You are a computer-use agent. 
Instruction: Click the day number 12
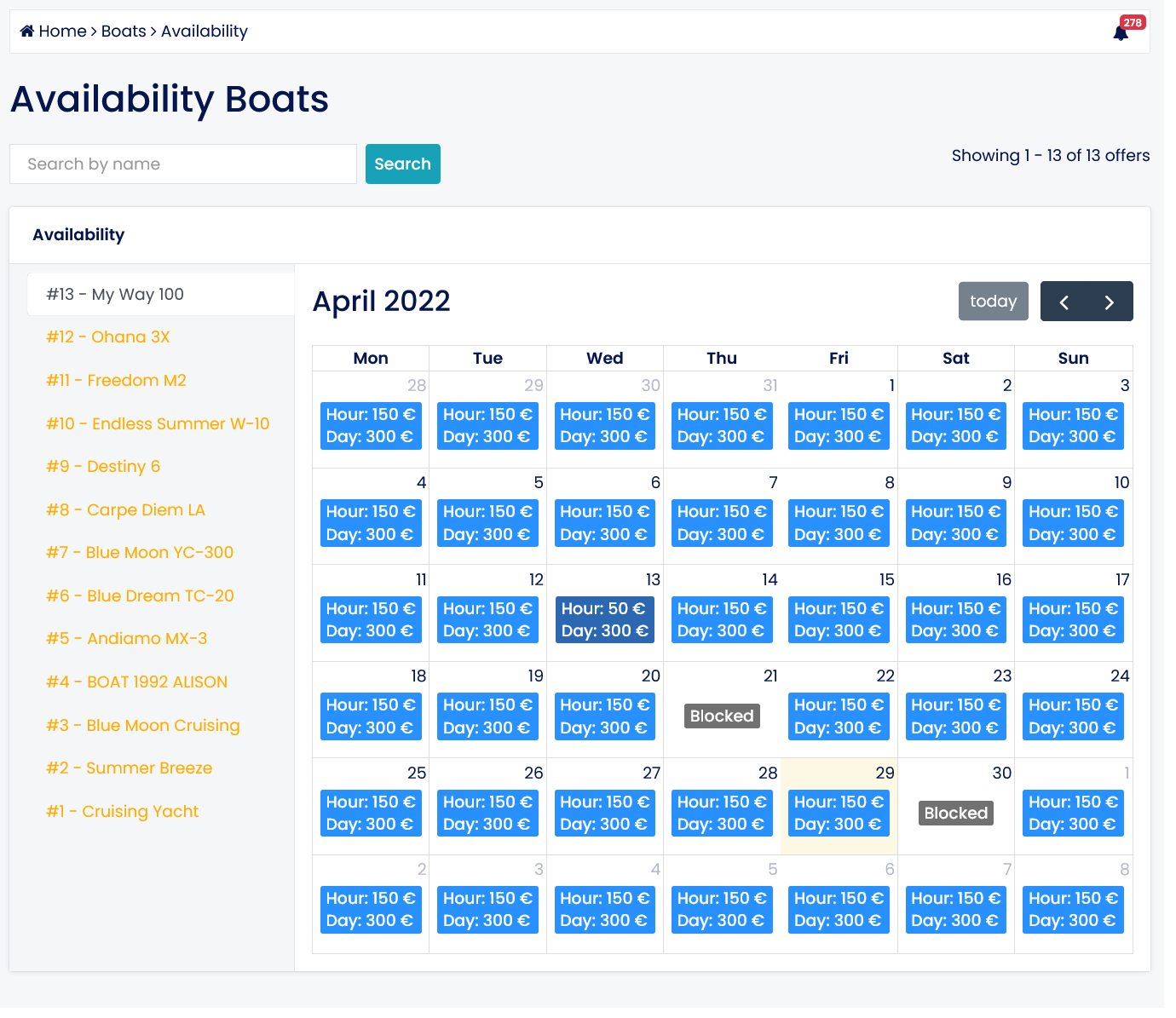536,580
